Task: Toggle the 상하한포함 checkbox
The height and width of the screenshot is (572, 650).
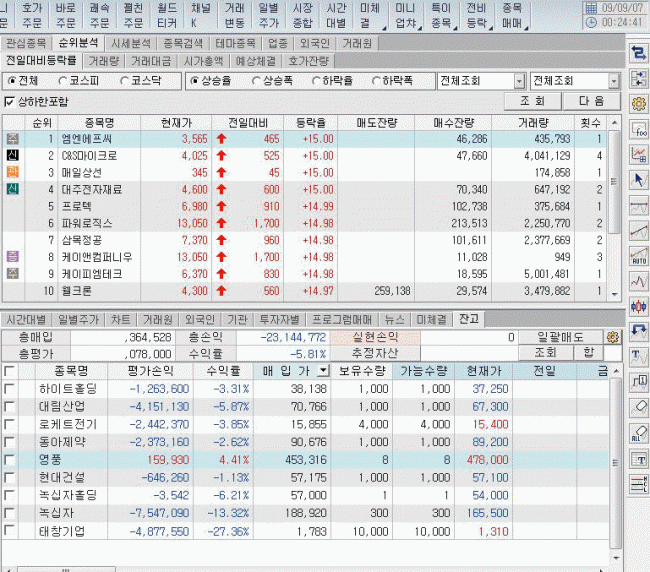Action: [10, 102]
